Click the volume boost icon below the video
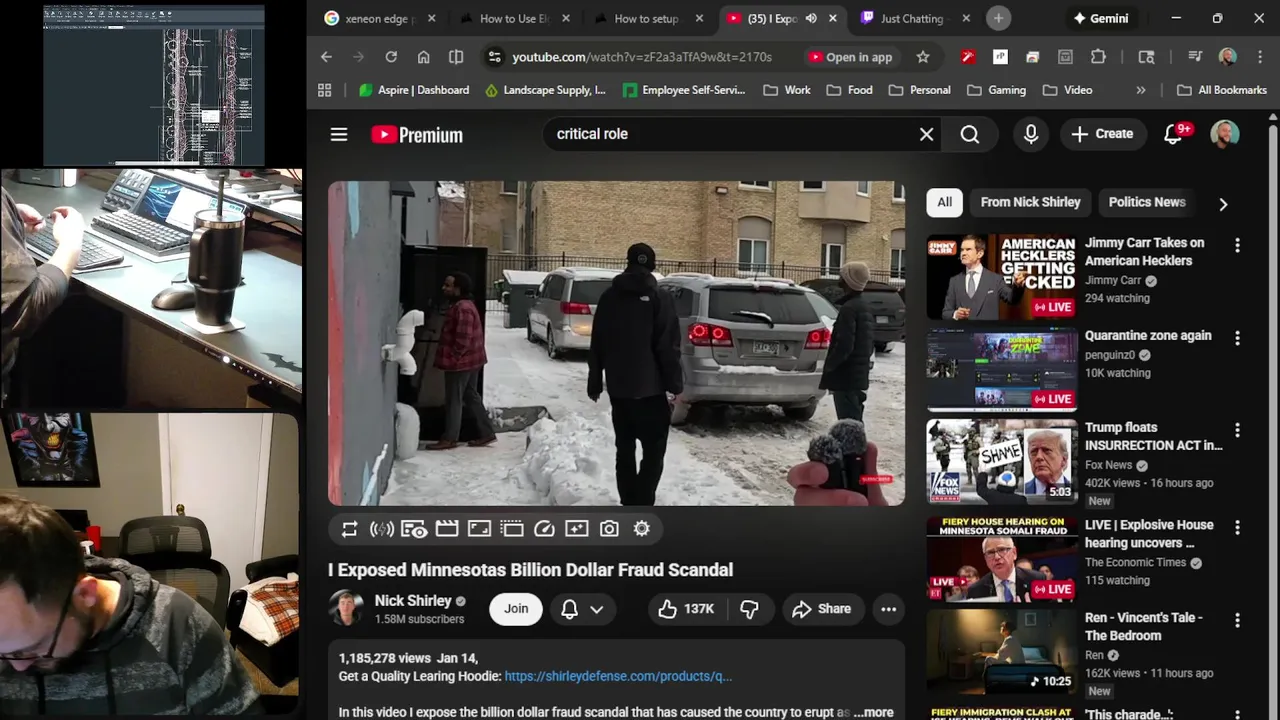The image size is (1280, 720). (381, 529)
